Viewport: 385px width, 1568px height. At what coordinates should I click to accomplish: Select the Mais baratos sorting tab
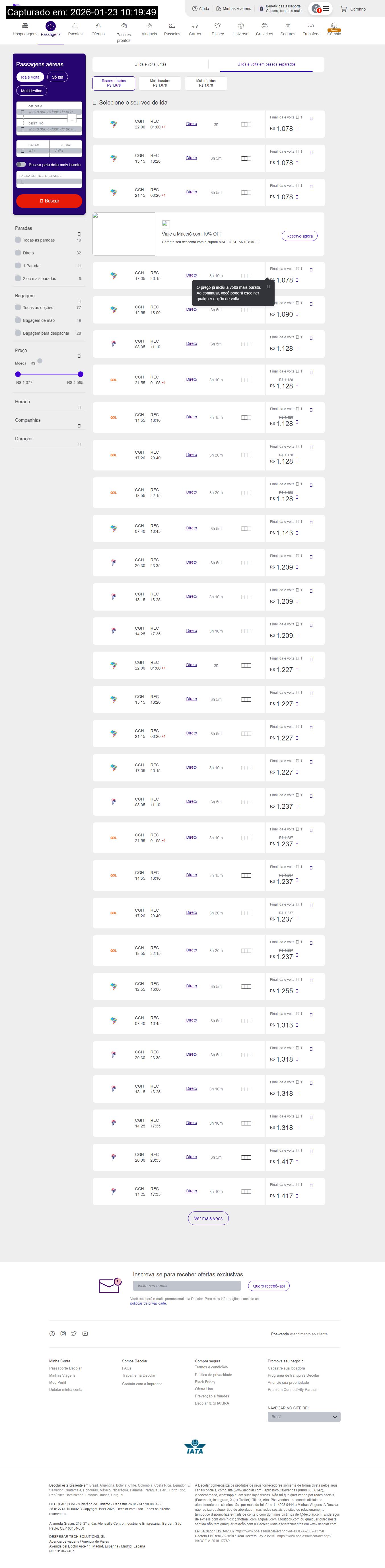[159, 83]
